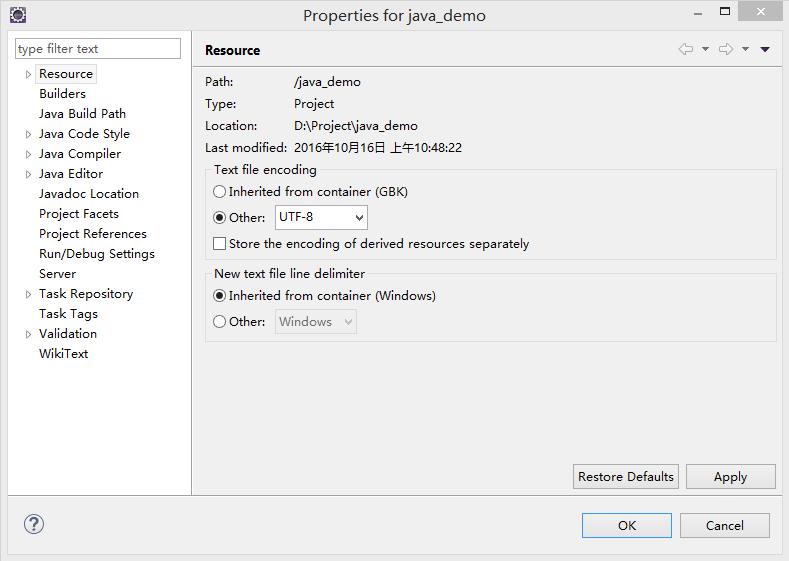789x561 pixels.
Task: Enable storing derived resources encoding separately
Action: click(220, 243)
